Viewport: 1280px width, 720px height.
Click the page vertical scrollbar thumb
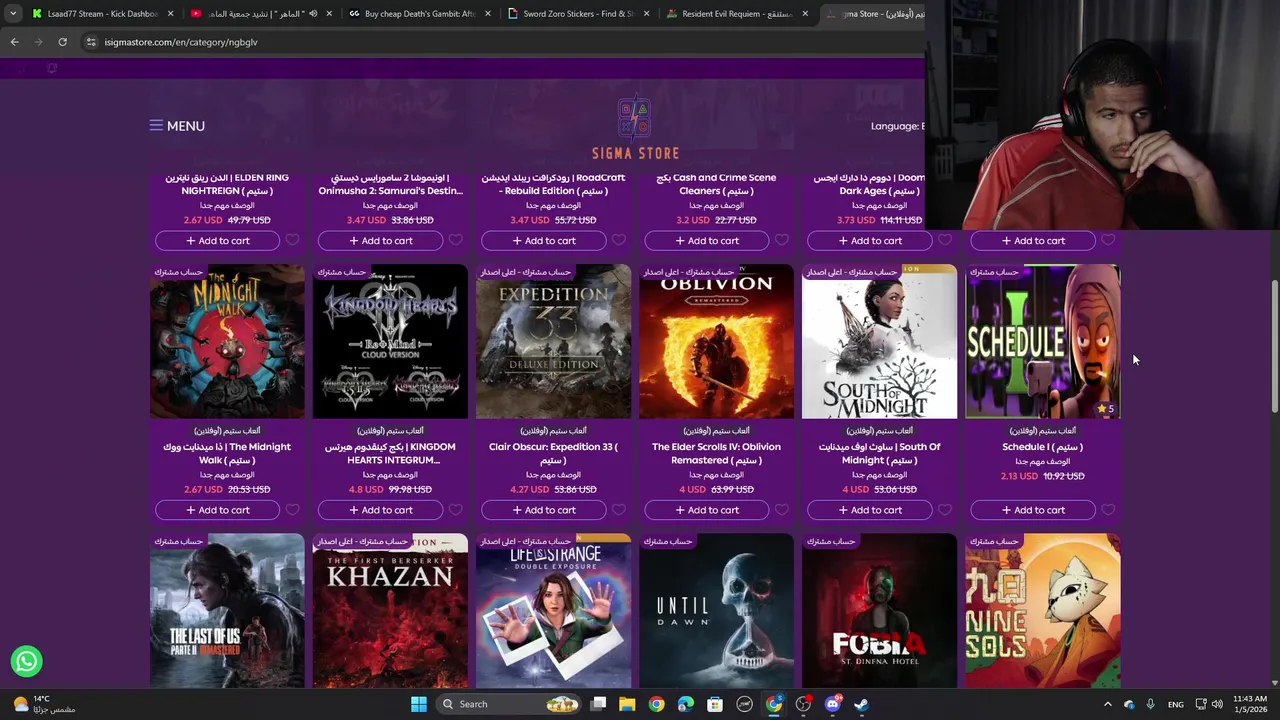point(1274,345)
